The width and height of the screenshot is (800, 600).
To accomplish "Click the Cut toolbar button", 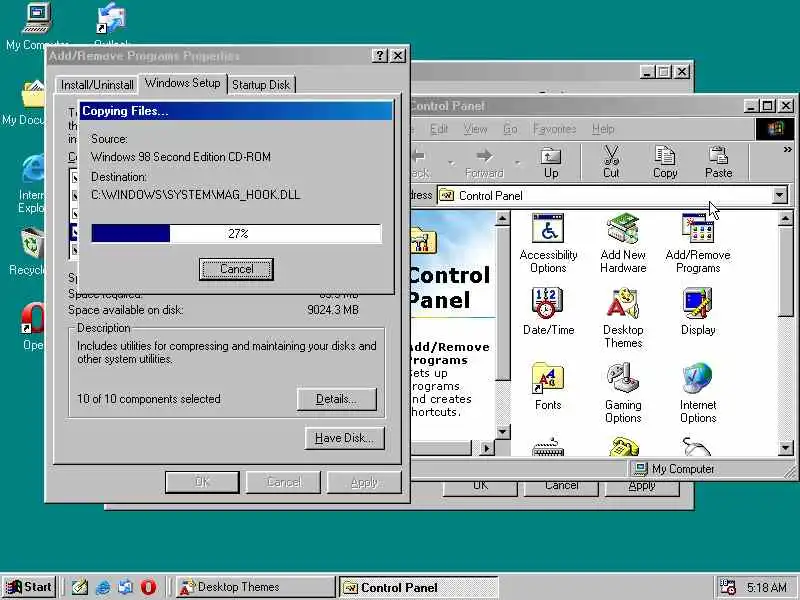I will coord(611,163).
